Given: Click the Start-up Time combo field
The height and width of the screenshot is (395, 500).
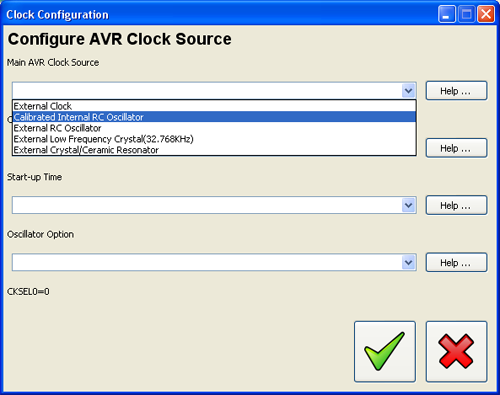Looking at the screenshot, I should (214, 205).
